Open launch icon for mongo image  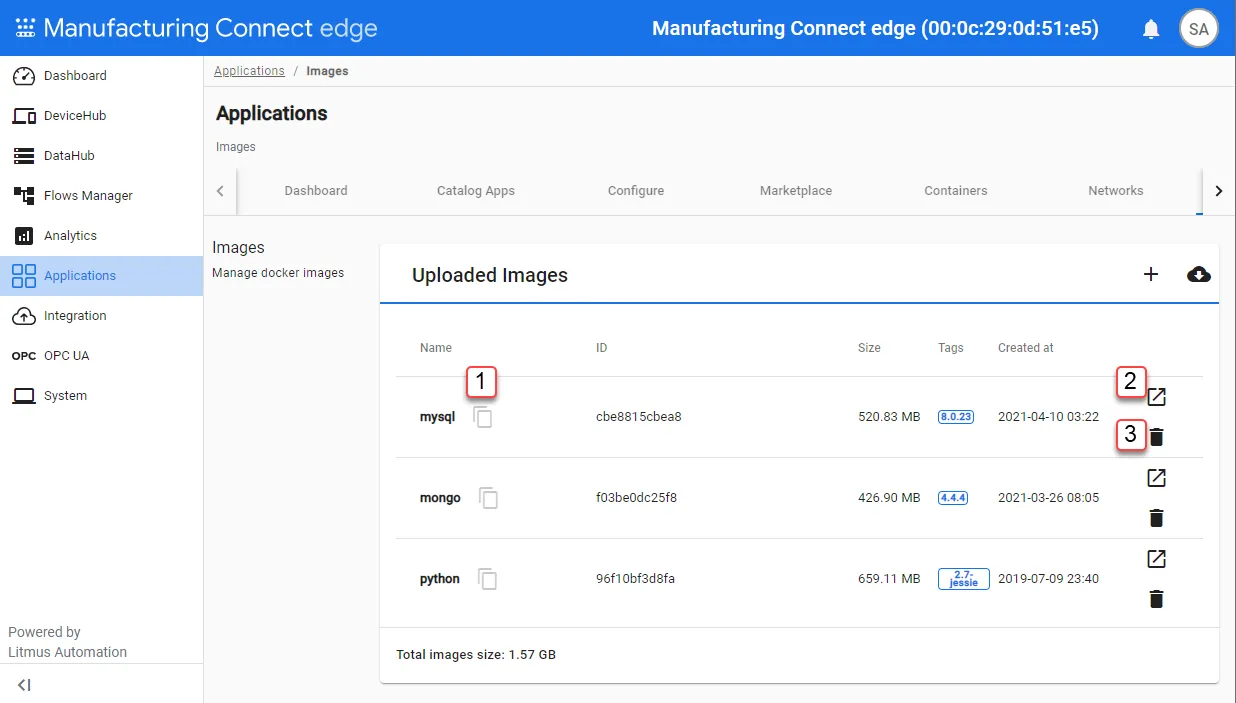pyautogui.click(x=1157, y=478)
